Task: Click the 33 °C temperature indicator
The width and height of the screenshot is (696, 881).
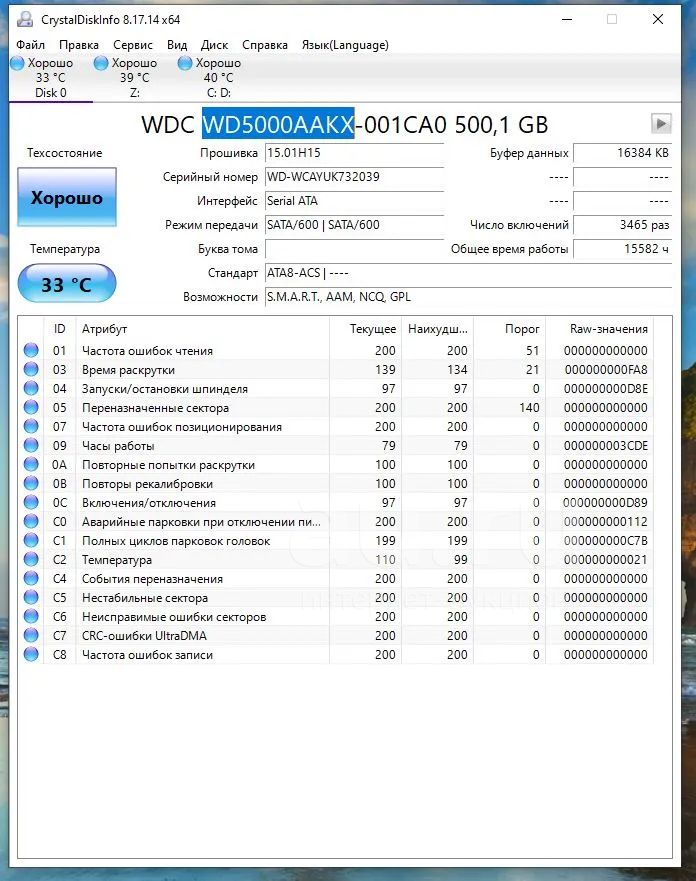Action: pyautogui.click(x=67, y=284)
